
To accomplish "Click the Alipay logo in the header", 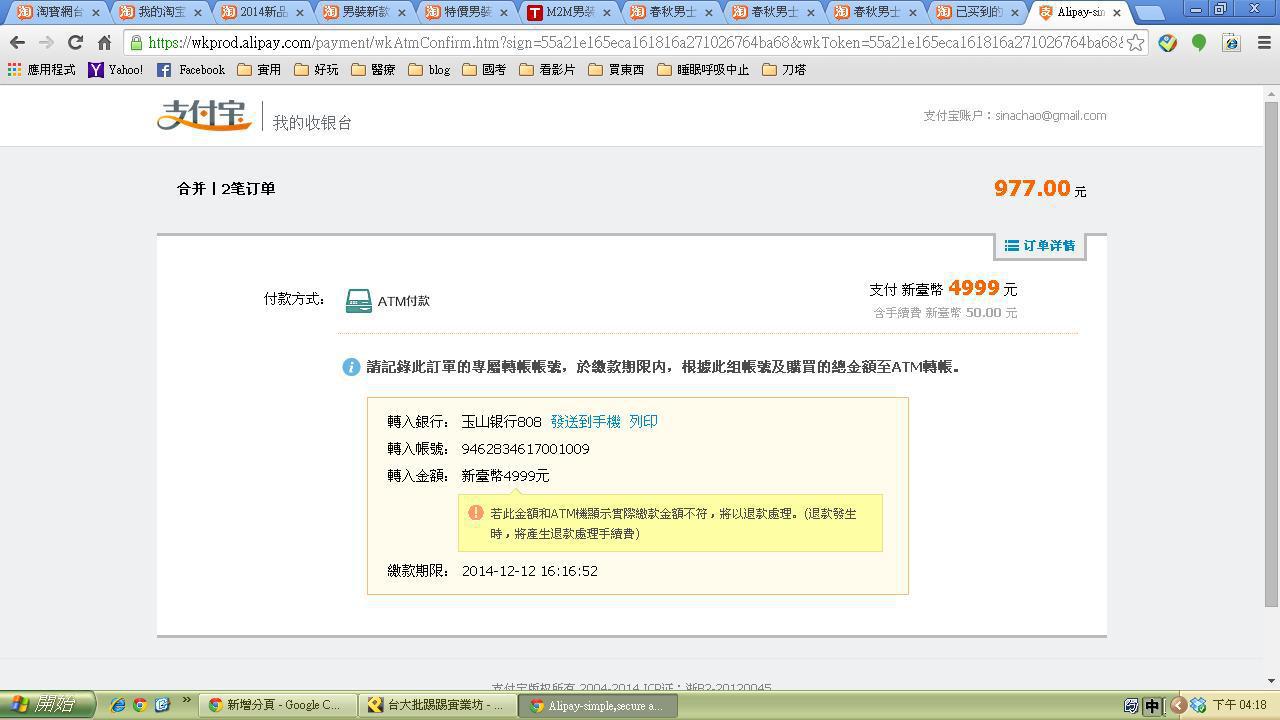I will pyautogui.click(x=204, y=116).
